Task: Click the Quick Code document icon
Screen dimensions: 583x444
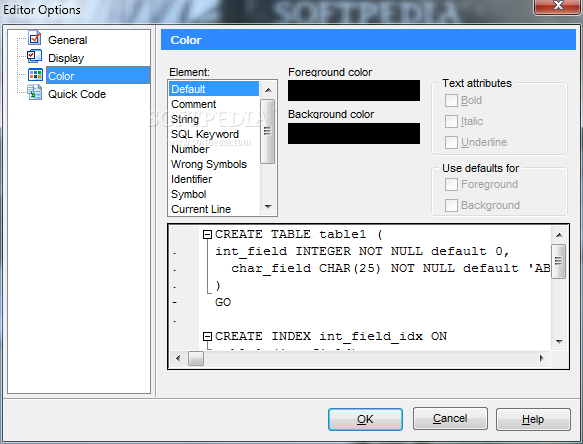Action: click(x=35, y=93)
